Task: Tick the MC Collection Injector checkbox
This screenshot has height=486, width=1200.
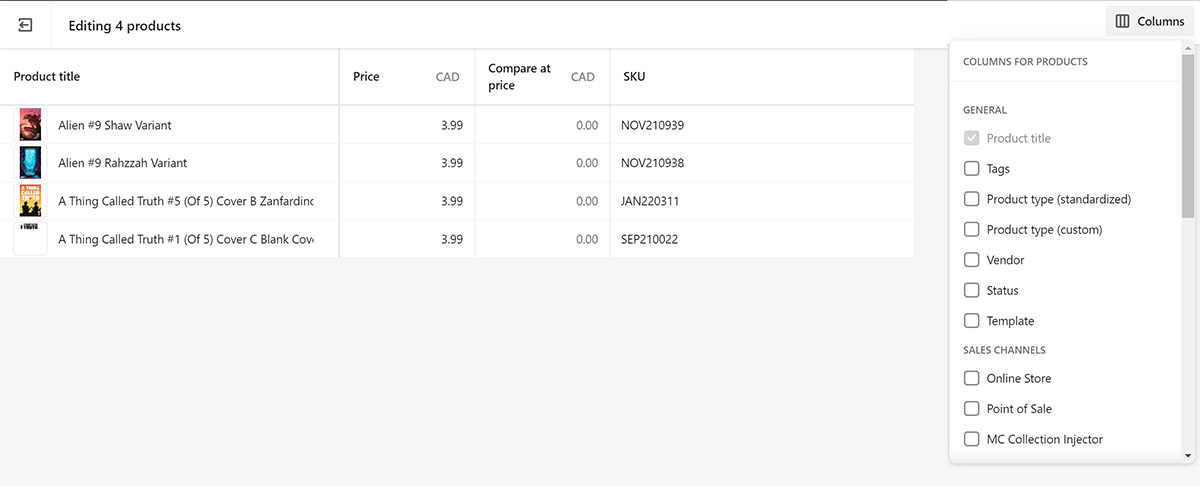Action: click(x=971, y=439)
